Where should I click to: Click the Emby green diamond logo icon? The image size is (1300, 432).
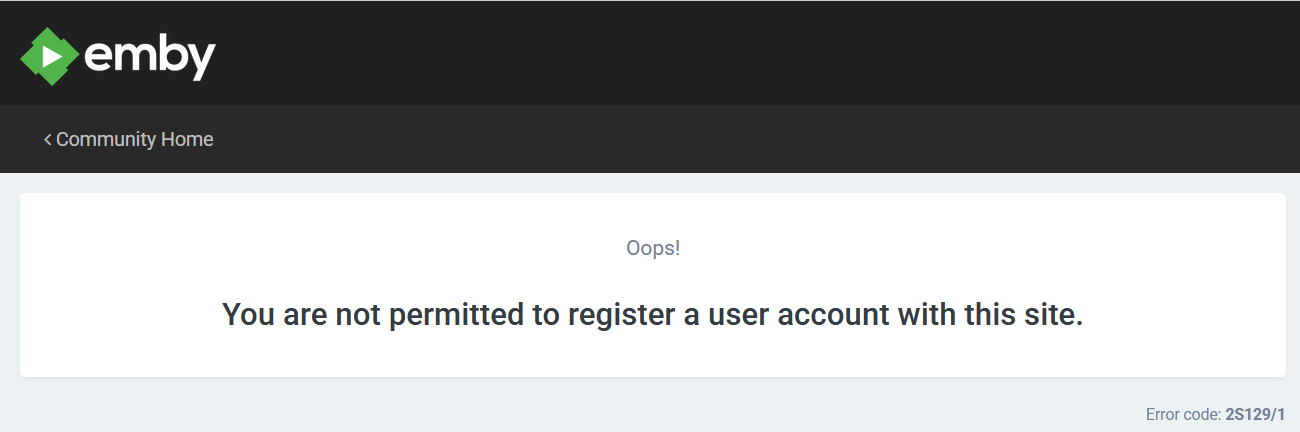click(x=49, y=55)
